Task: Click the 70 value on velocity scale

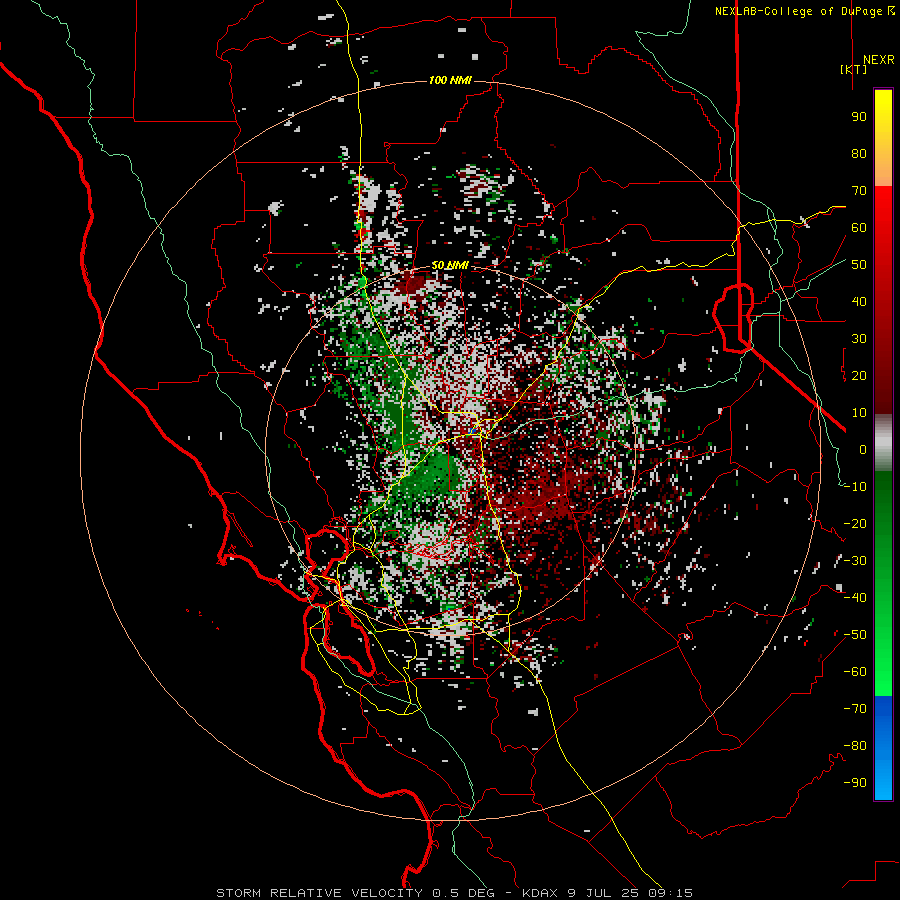Action: coord(859,191)
